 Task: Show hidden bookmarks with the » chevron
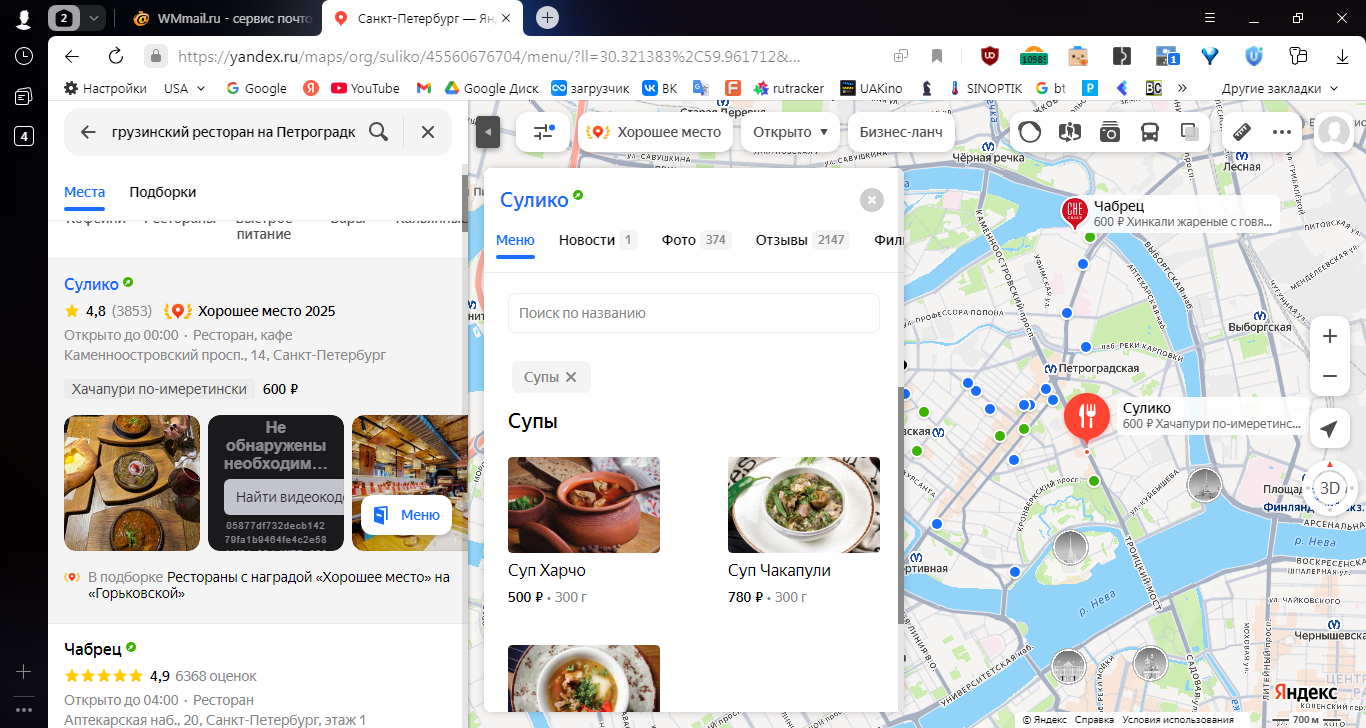click(1182, 88)
